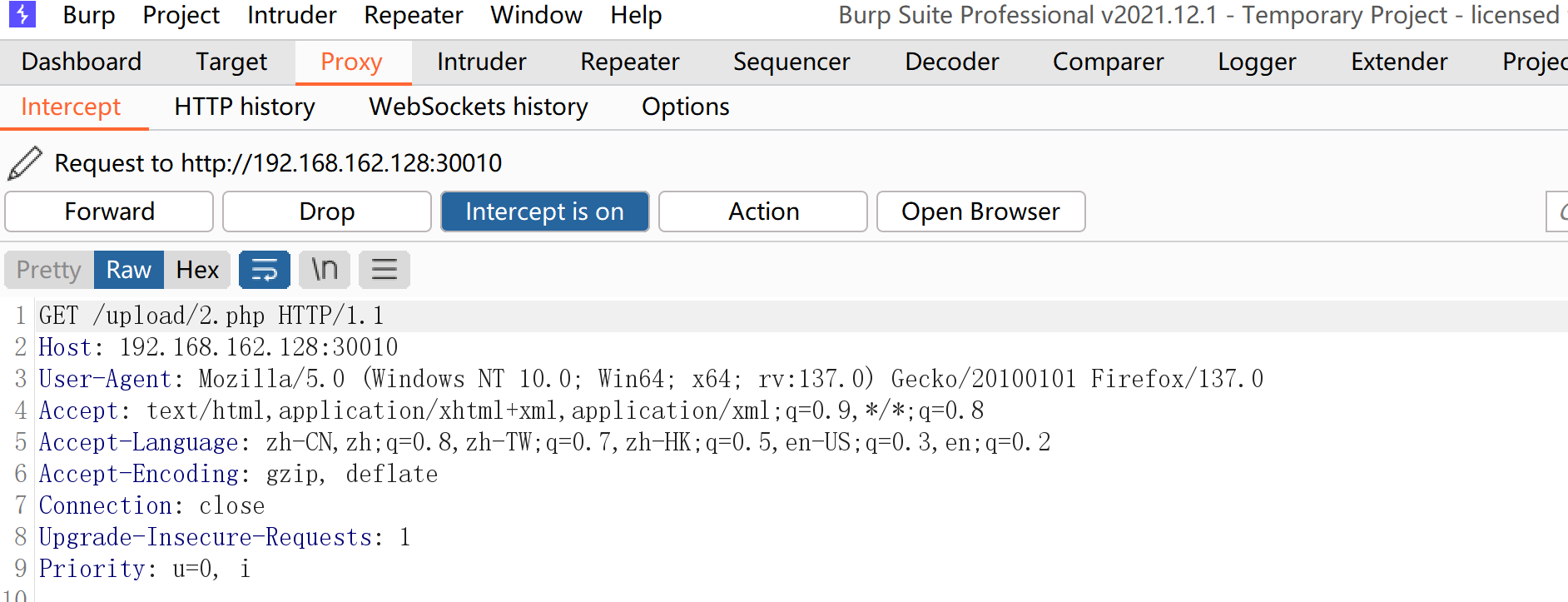Image resolution: width=1568 pixels, height=602 pixels.
Task: Open the hamburger message editor menu
Action: (384, 270)
